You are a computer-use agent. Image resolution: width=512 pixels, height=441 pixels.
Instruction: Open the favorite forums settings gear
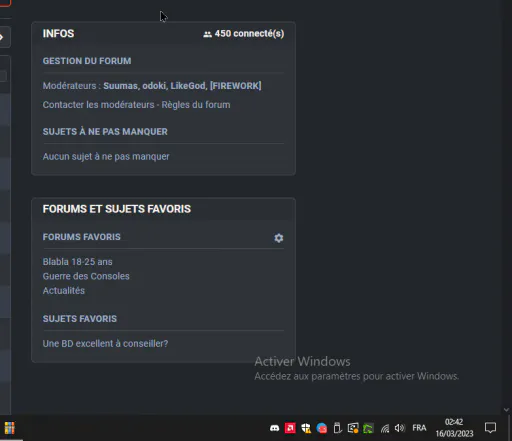coord(279,238)
